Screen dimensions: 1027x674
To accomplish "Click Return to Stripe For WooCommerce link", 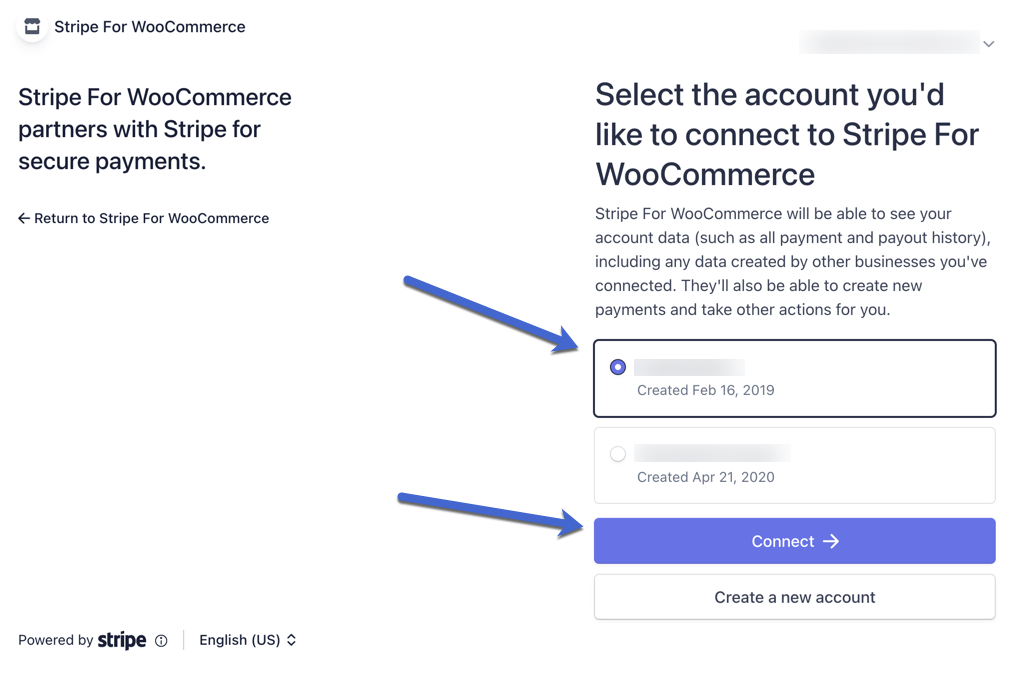I will coord(143,218).
